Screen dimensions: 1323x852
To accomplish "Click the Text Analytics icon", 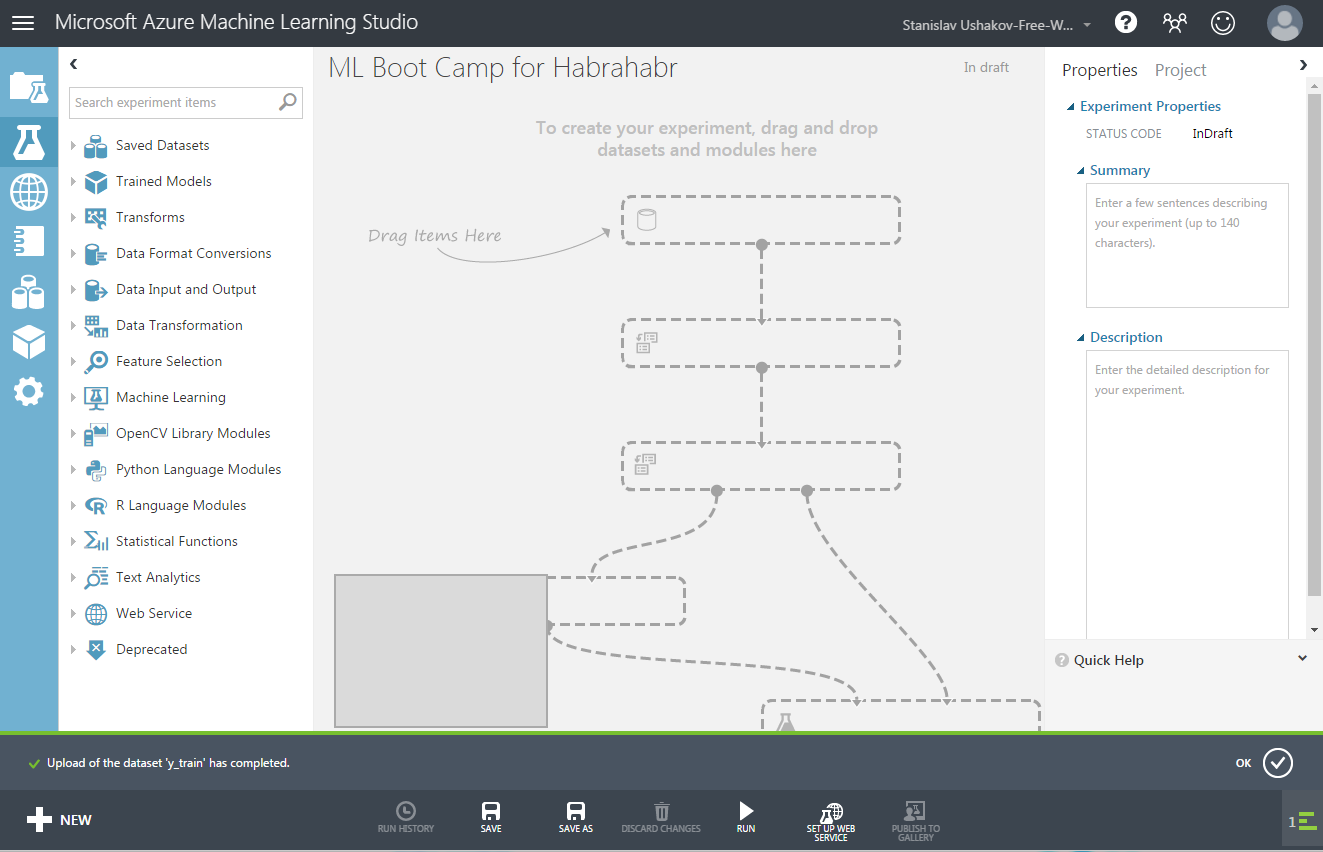I will (x=96, y=578).
